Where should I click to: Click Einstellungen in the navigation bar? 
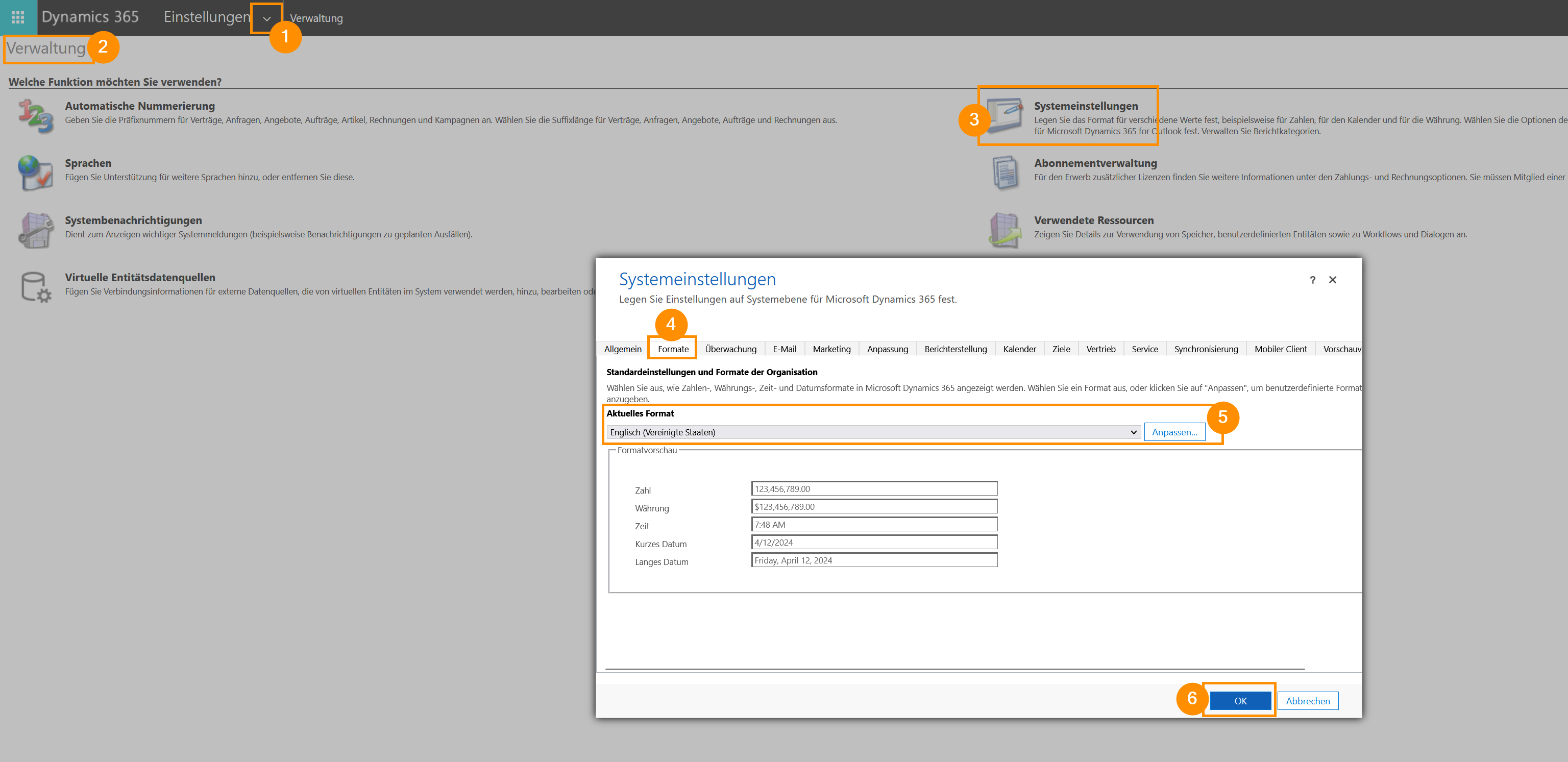pyautogui.click(x=206, y=17)
